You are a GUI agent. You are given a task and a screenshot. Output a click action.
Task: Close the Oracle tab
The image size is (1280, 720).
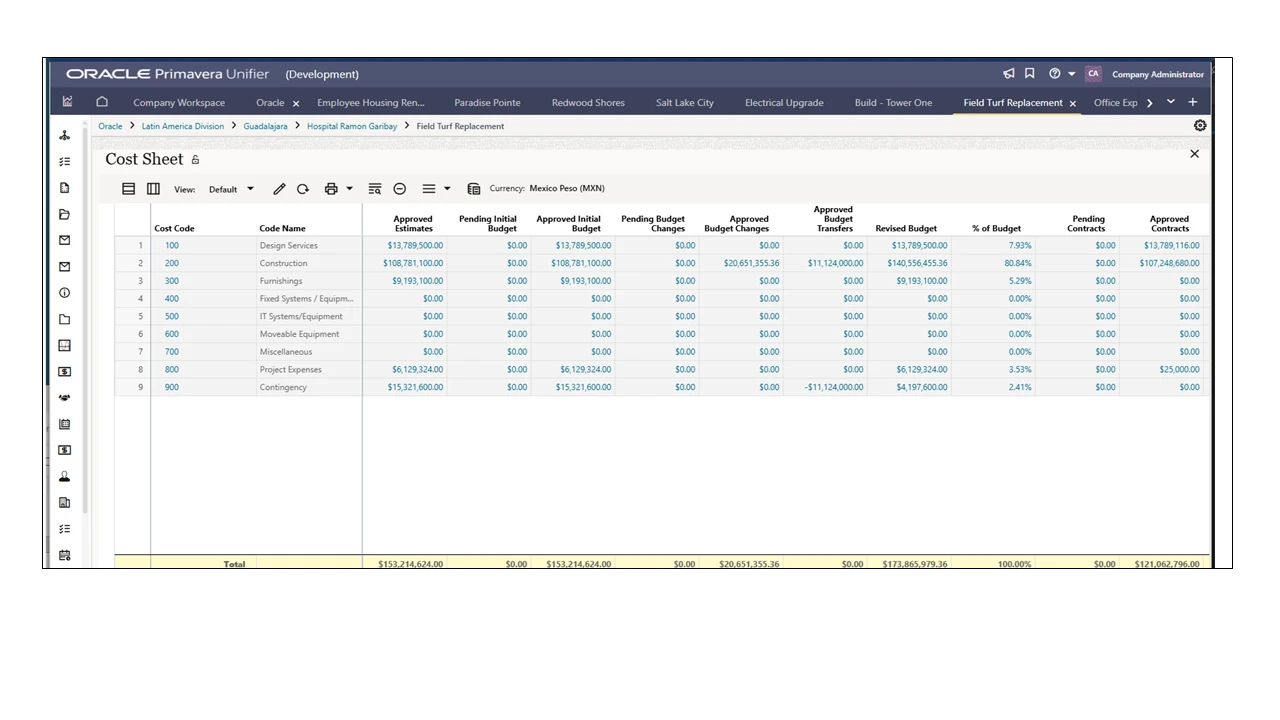[x=296, y=104]
